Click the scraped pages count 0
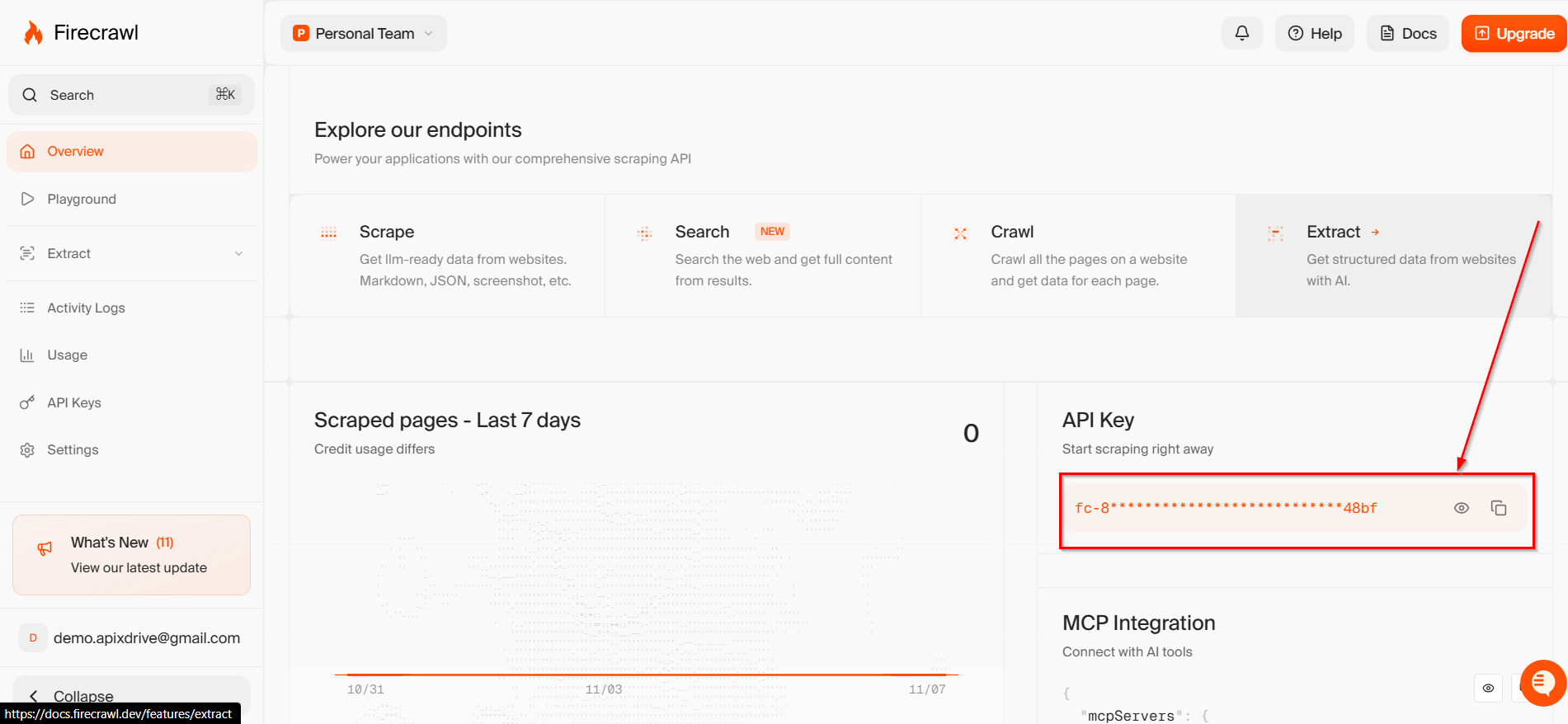Viewport: 1568px width, 724px height. pyautogui.click(x=971, y=434)
